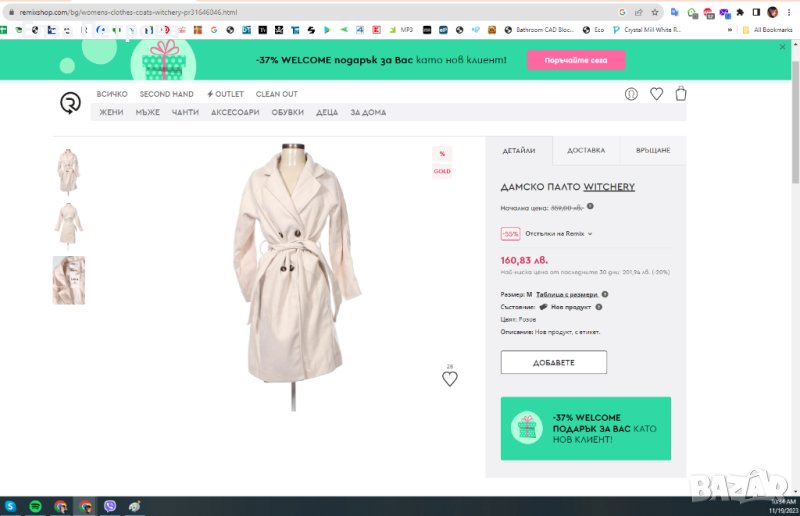The image size is (800, 516).
Task: Open Chrome extensions puzzle icon
Action: (739, 12)
